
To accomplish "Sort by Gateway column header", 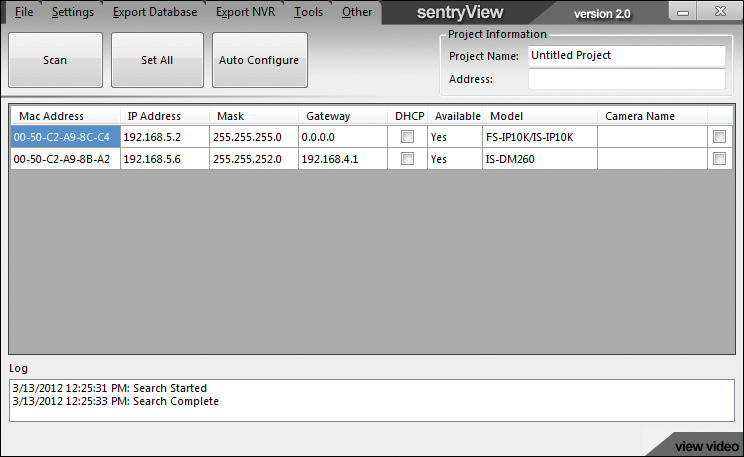I will (343, 116).
